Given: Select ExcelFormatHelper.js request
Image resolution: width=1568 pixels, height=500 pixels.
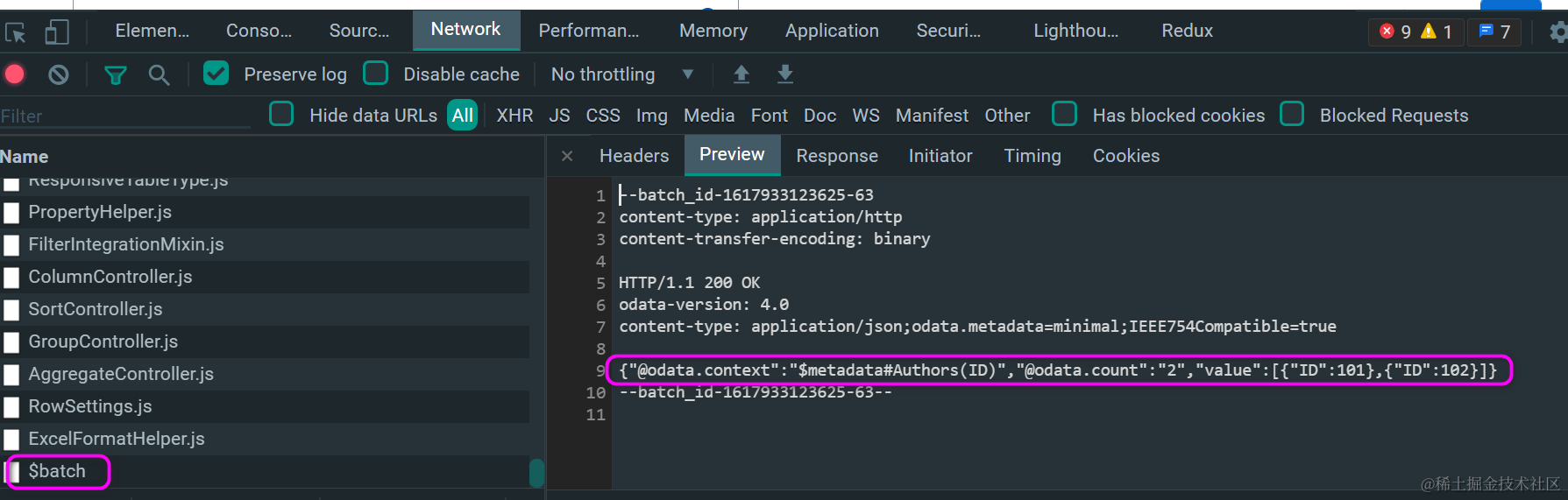Looking at the screenshot, I should [x=265, y=440].
